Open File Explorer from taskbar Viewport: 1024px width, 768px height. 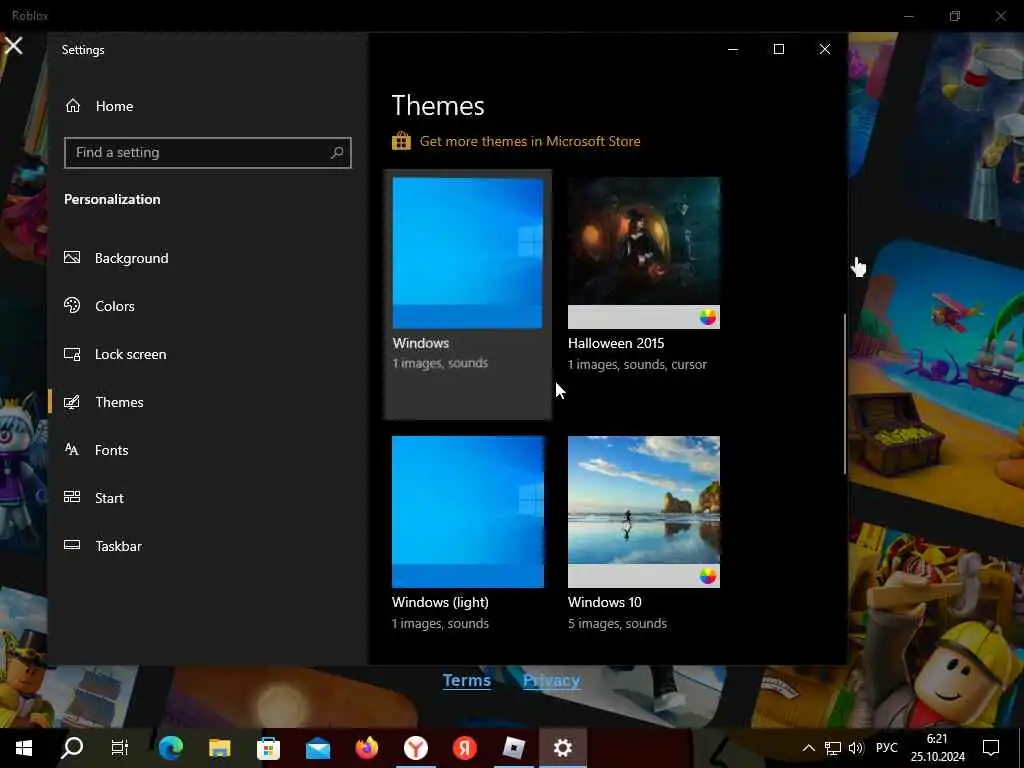click(x=219, y=748)
